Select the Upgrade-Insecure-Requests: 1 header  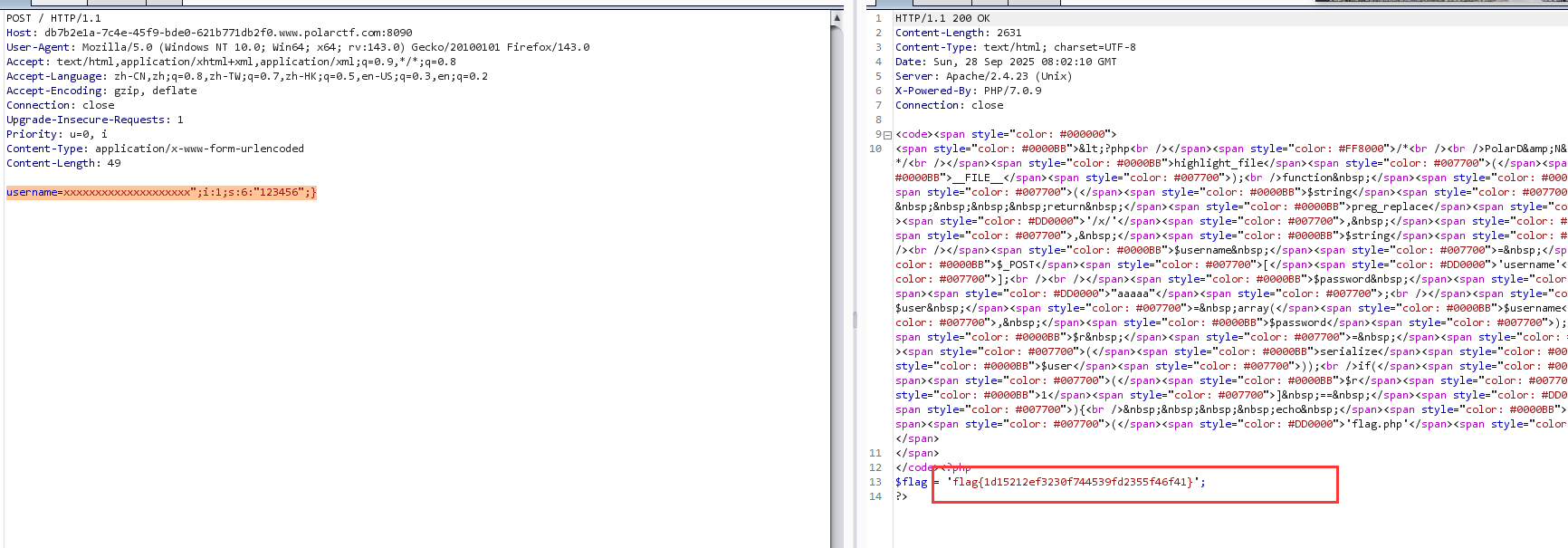pyautogui.click(x=95, y=120)
